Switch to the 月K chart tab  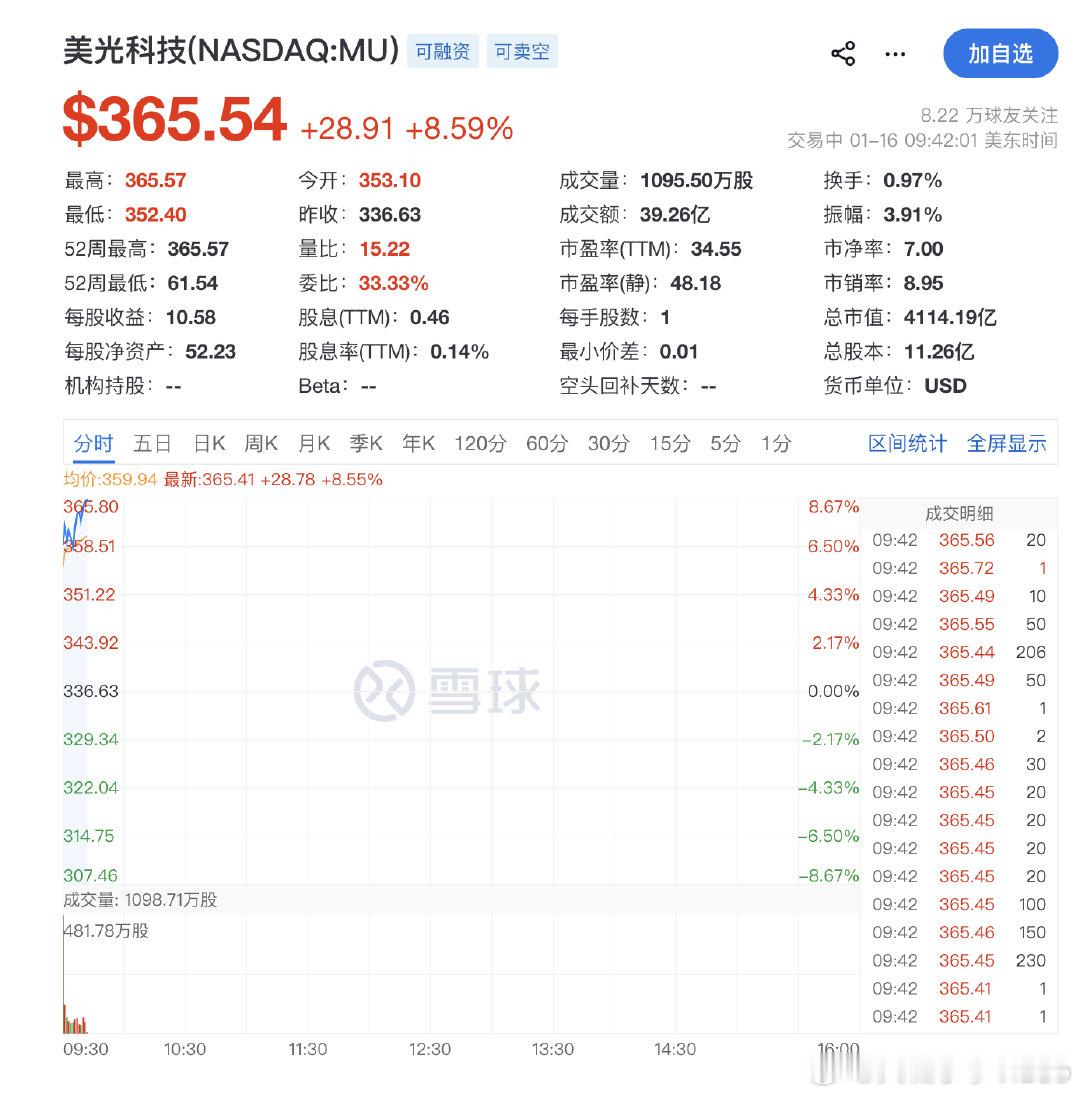point(313,443)
